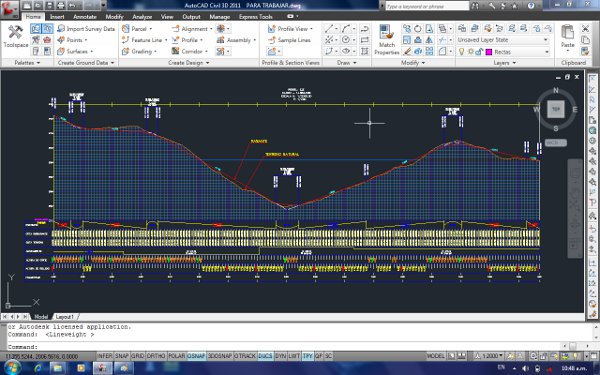Open the Toolspace palette
The image size is (600, 375).
tap(16, 37)
